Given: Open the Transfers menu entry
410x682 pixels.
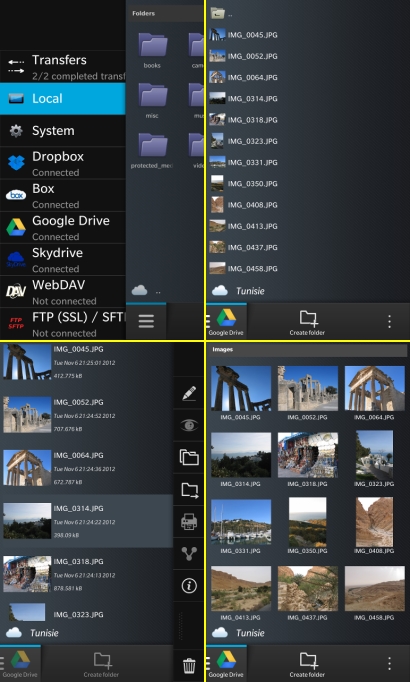Looking at the screenshot, I should [x=63, y=67].
